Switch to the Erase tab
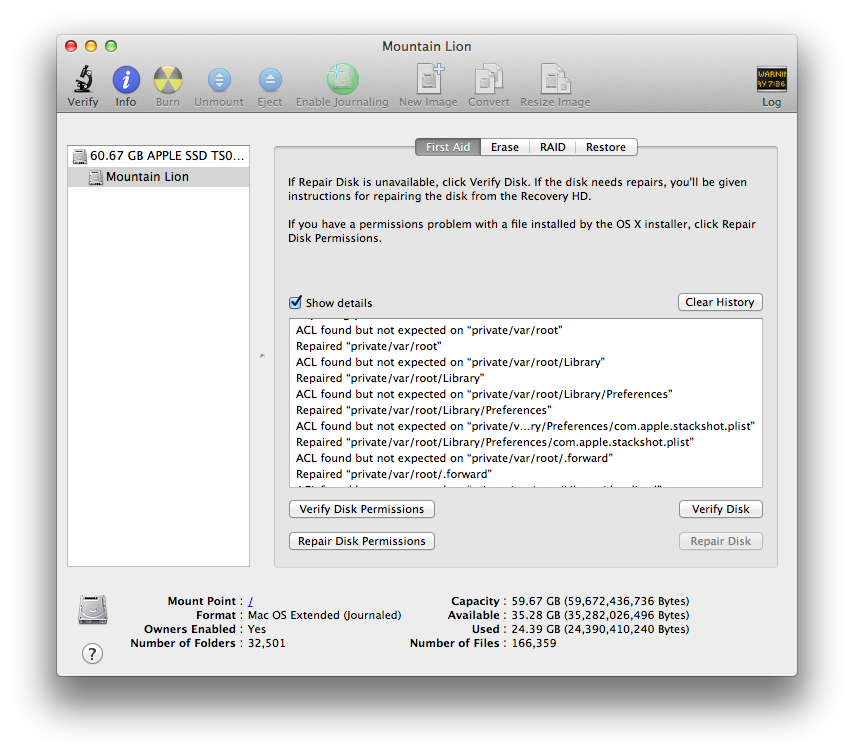This screenshot has height=755, width=854. click(505, 147)
